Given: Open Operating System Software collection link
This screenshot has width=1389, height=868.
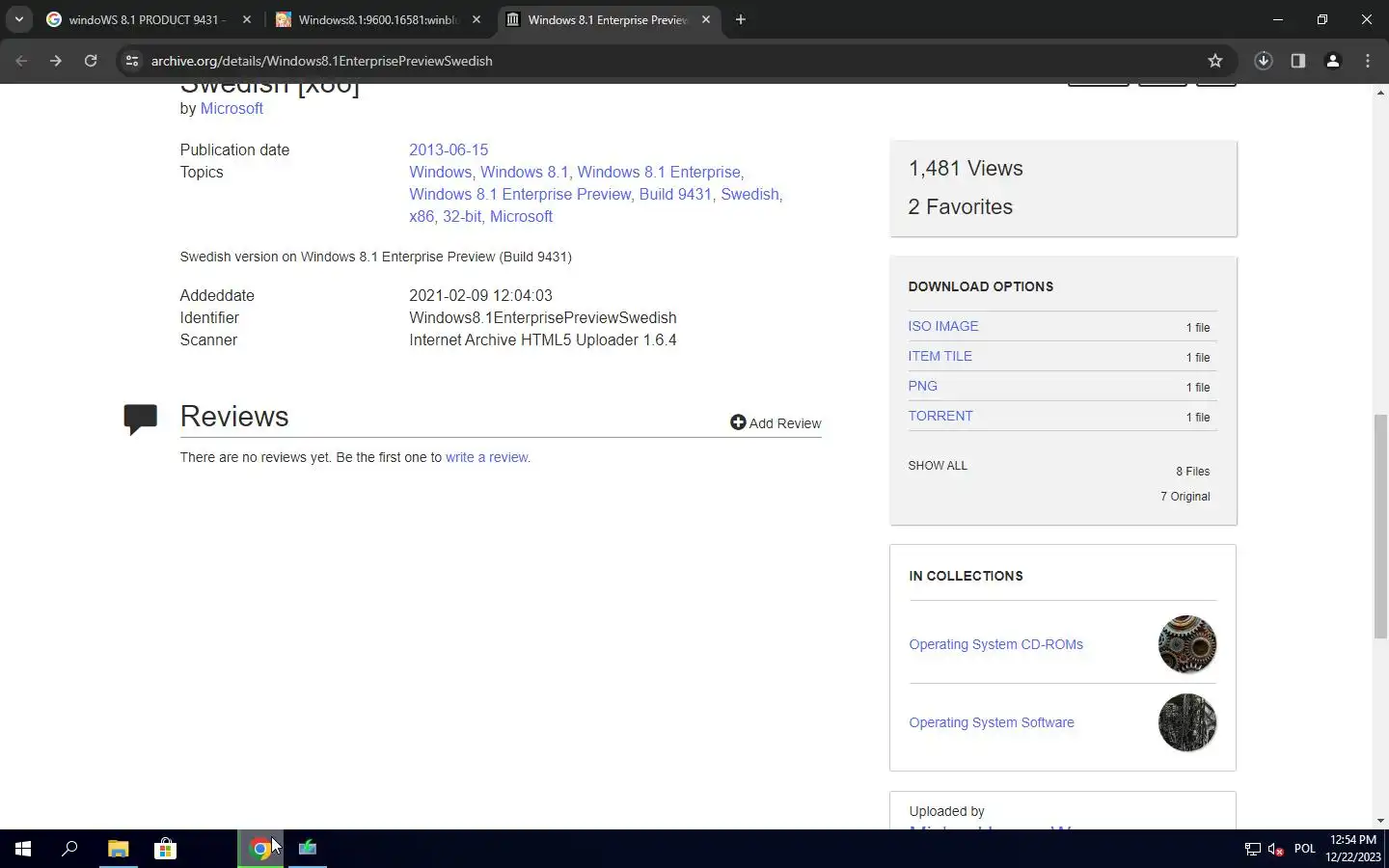Looking at the screenshot, I should [x=992, y=722].
